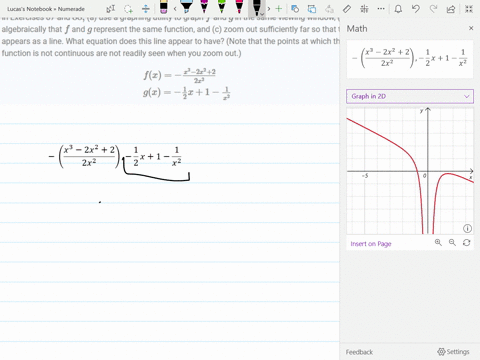Viewport: 480px width, 360px height.
Task: Click the f(x) formula in the problem
Action: (179, 76)
